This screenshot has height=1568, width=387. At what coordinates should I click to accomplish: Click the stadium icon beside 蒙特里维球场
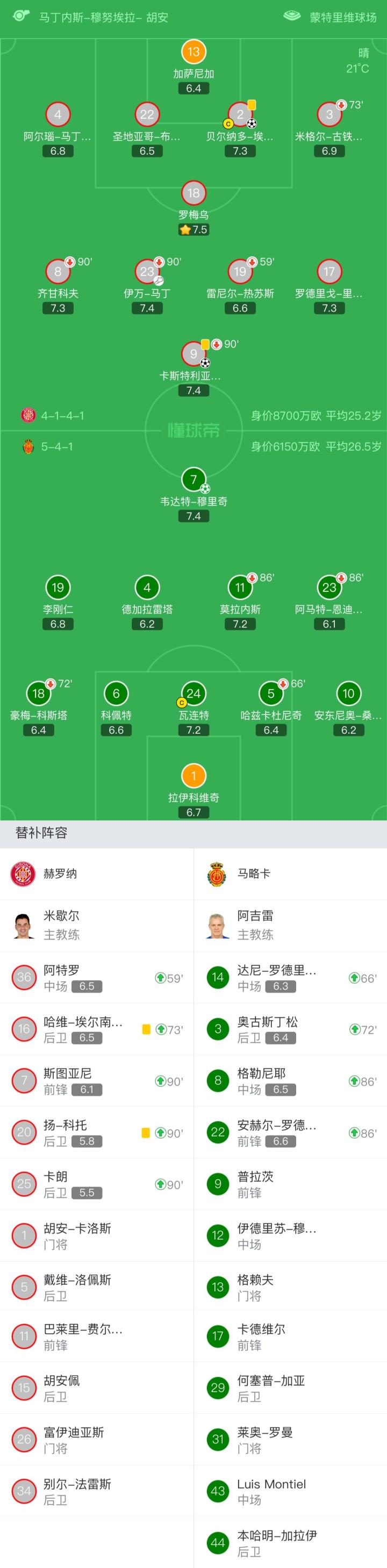tap(292, 17)
